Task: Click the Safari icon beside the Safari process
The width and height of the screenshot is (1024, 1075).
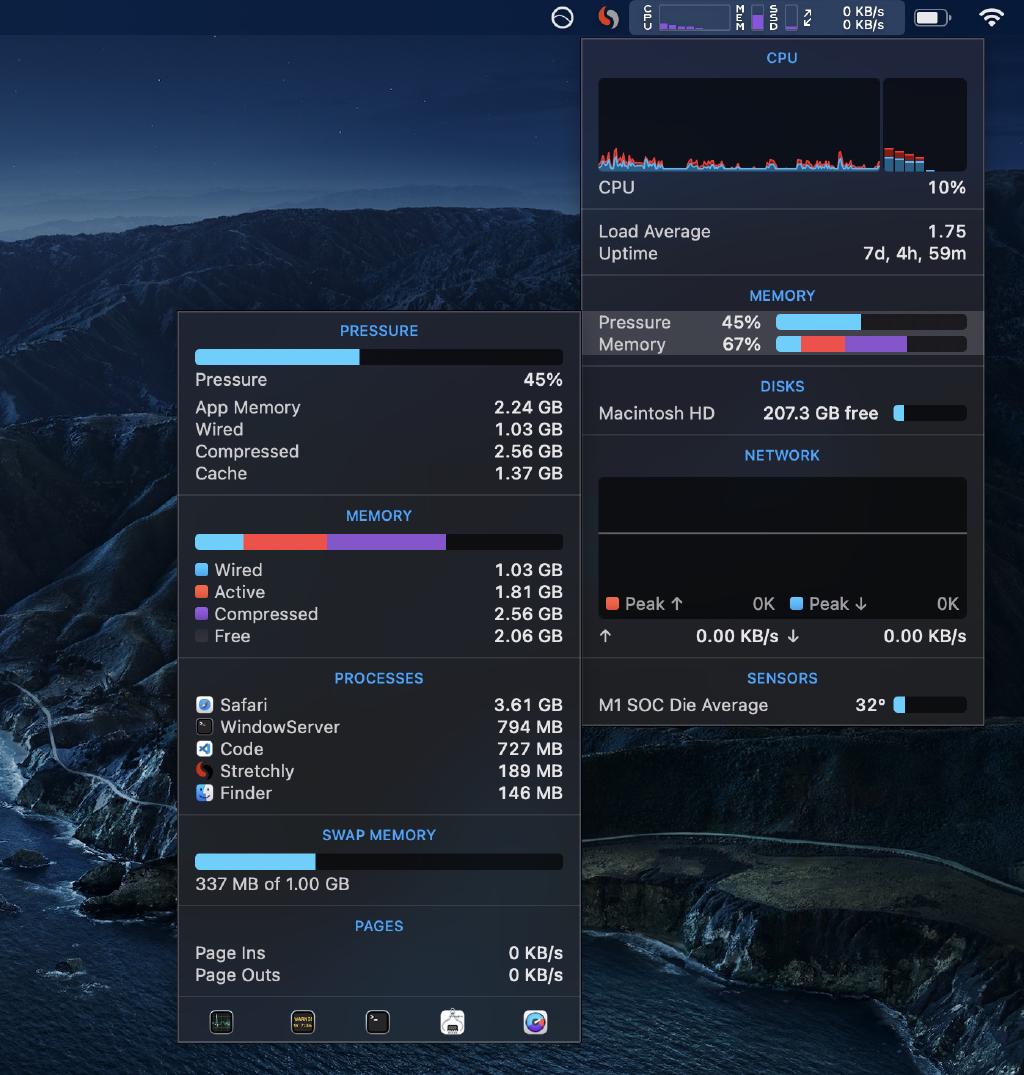Action: tap(205, 705)
